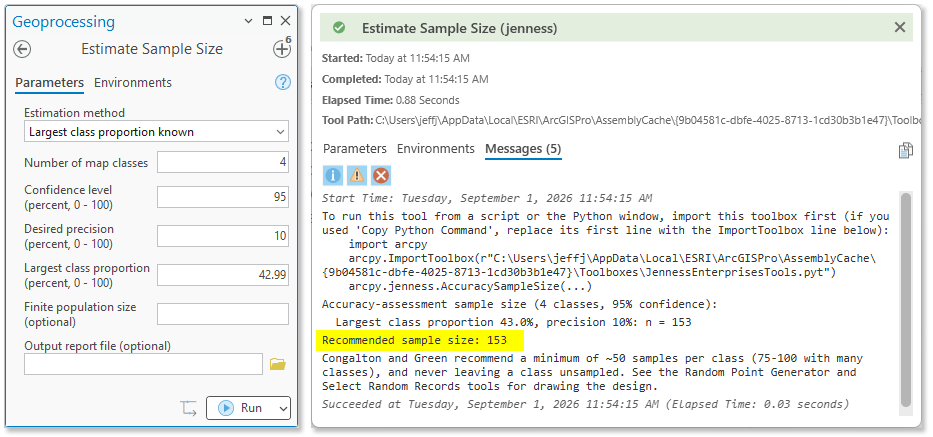Click the messages vertical scrollbar
This screenshot has width=933, height=437.
pyautogui.click(x=906, y=299)
